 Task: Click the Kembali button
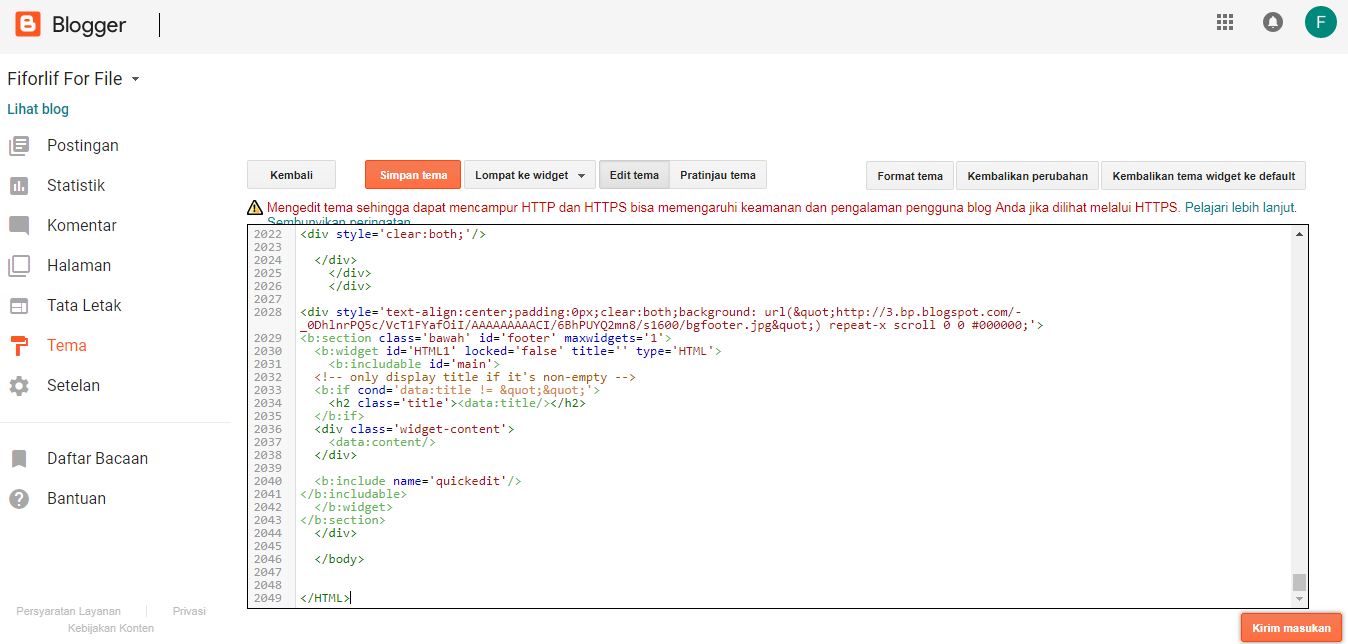tap(291, 175)
